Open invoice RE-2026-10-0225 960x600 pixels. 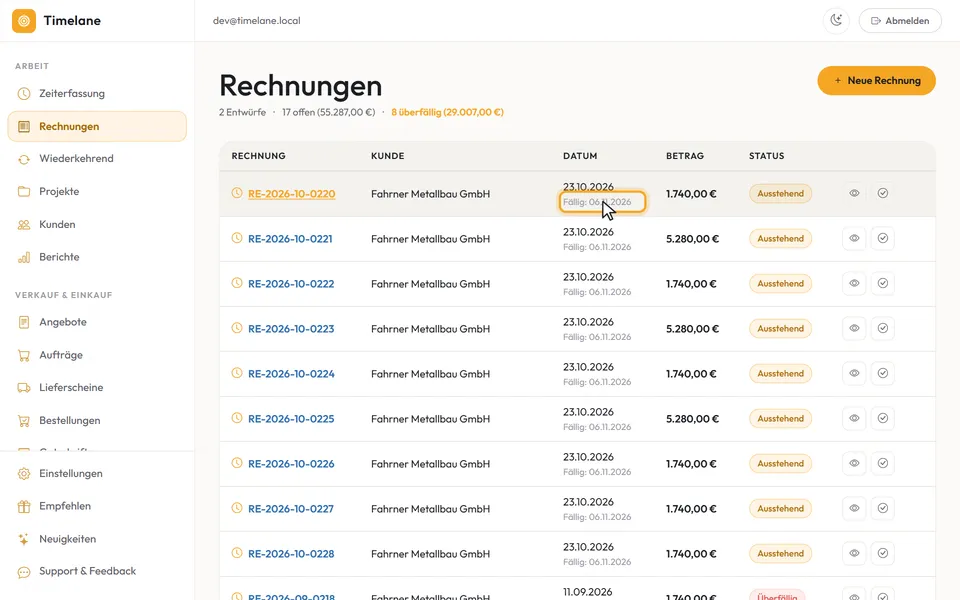click(x=291, y=419)
